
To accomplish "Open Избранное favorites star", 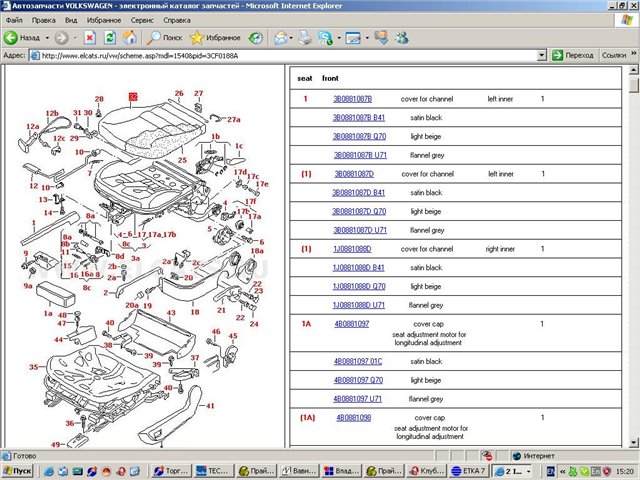I will (x=215, y=38).
